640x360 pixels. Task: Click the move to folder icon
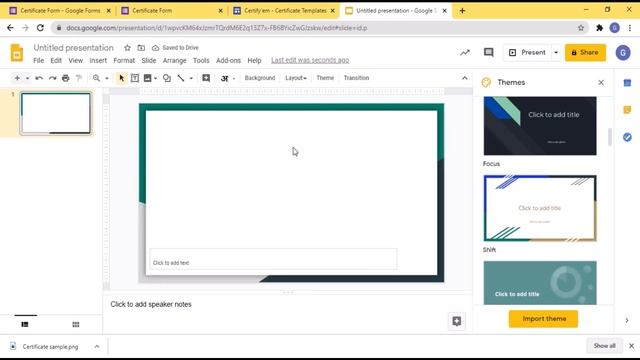click(x=141, y=48)
